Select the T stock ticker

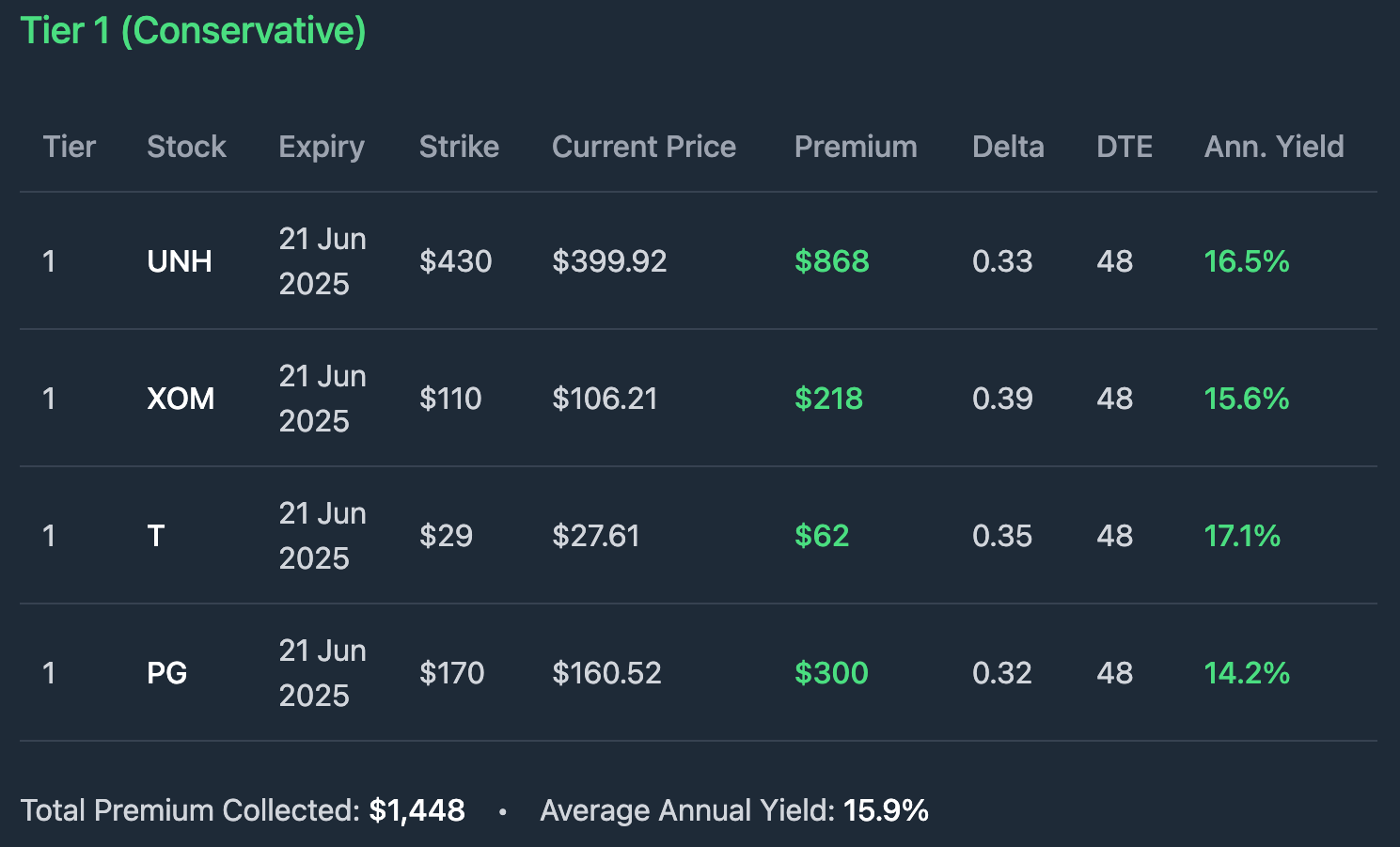click(x=156, y=536)
